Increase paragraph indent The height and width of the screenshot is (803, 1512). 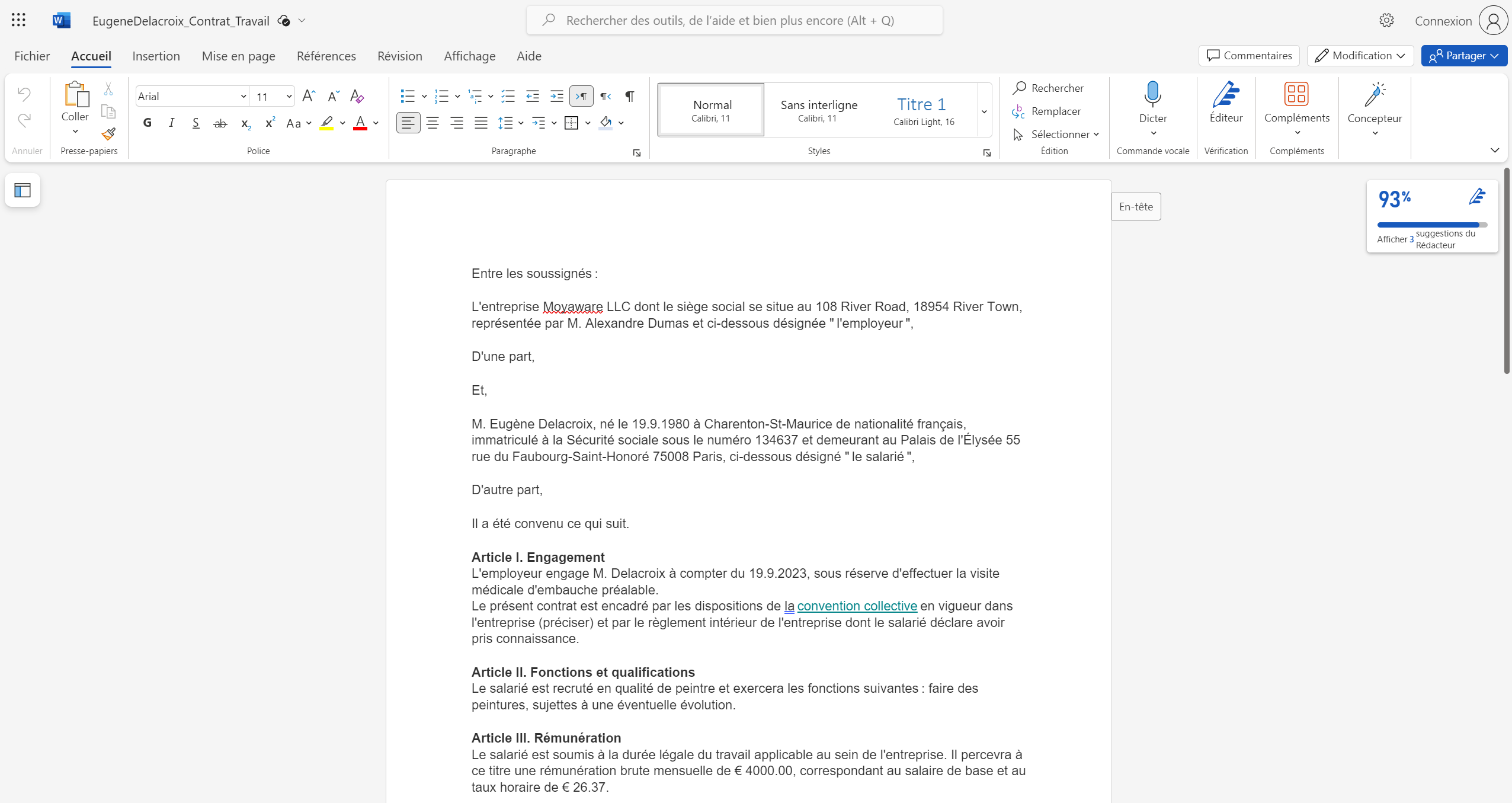[x=556, y=96]
